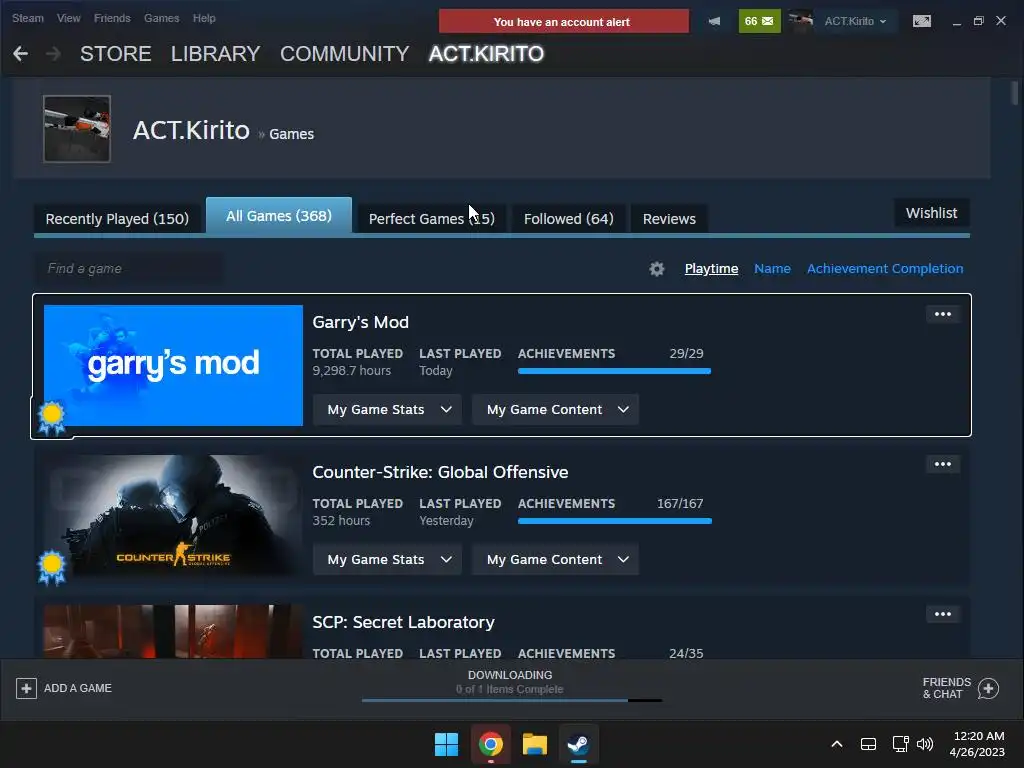This screenshot has height=768, width=1024.
Task: Expand Garry's Mod My Game Content dropdown
Action: [555, 409]
